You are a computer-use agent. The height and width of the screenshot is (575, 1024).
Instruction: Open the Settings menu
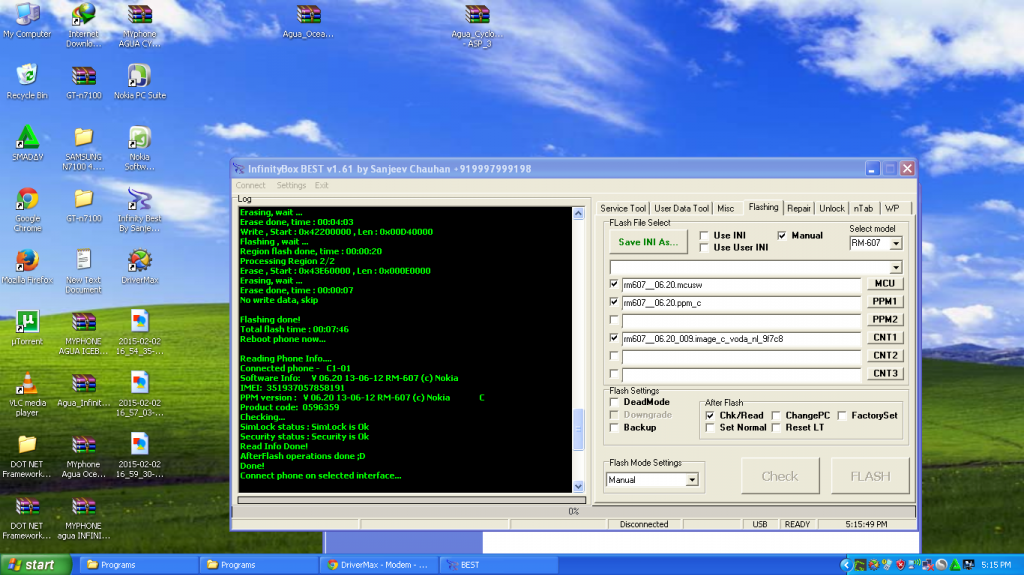(x=291, y=185)
